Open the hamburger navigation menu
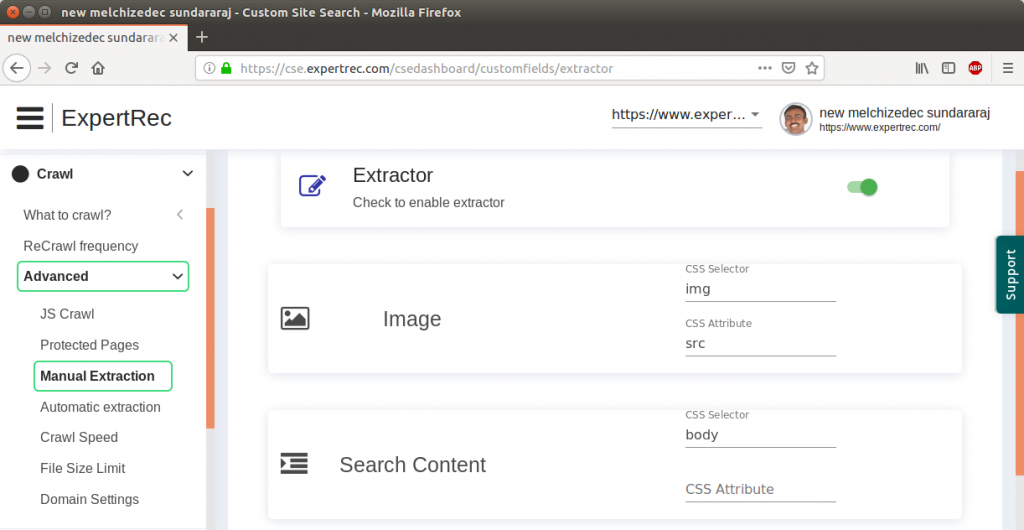Viewport: 1024px width, 530px height. [x=30, y=118]
